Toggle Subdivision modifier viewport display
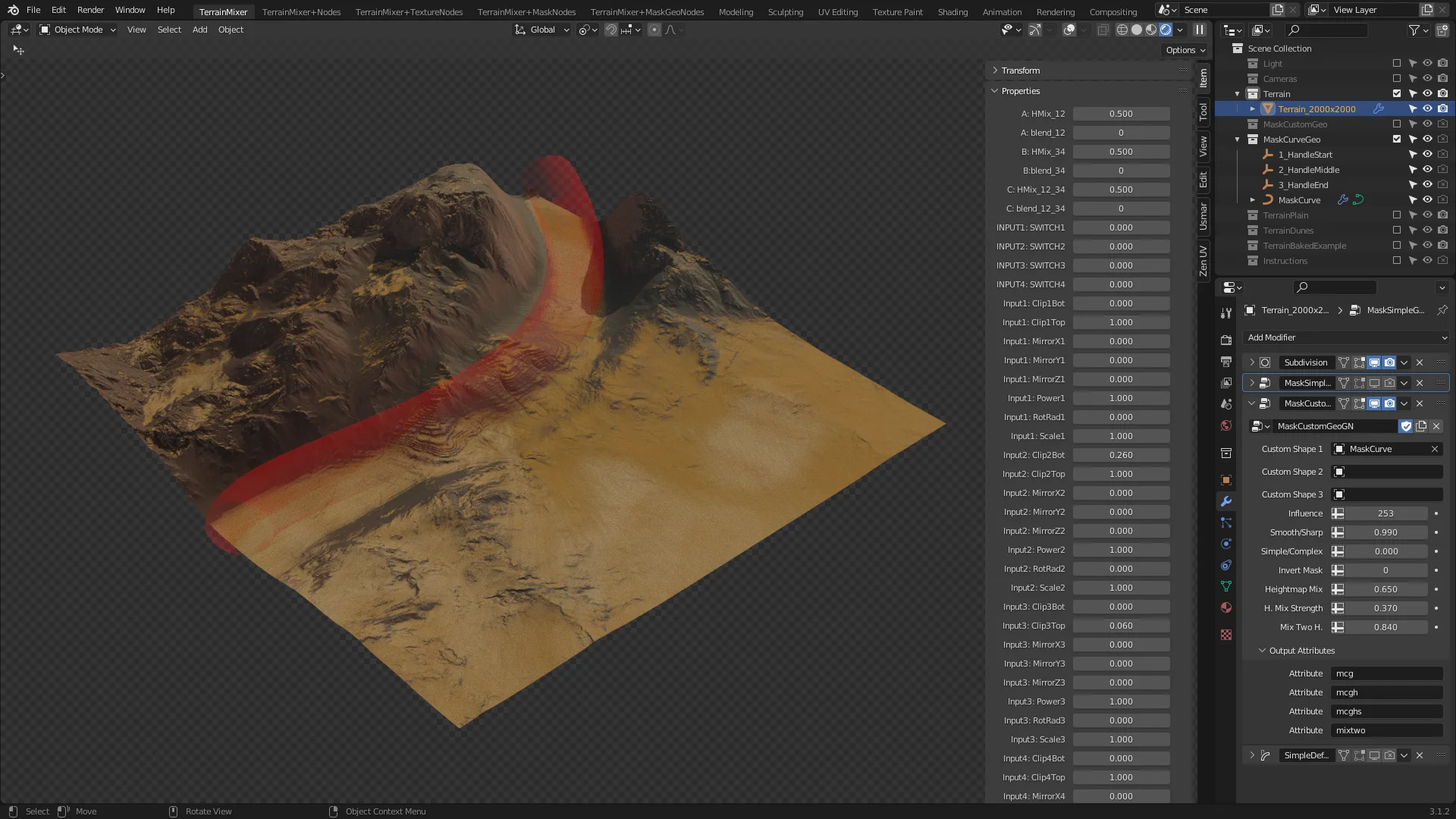Screen dimensions: 1456x819 pos(1374,362)
